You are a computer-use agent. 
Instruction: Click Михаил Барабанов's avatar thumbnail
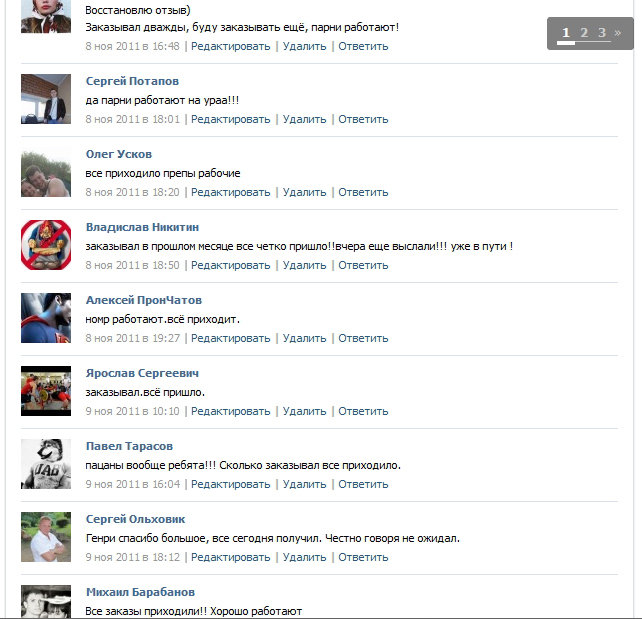click(46, 601)
